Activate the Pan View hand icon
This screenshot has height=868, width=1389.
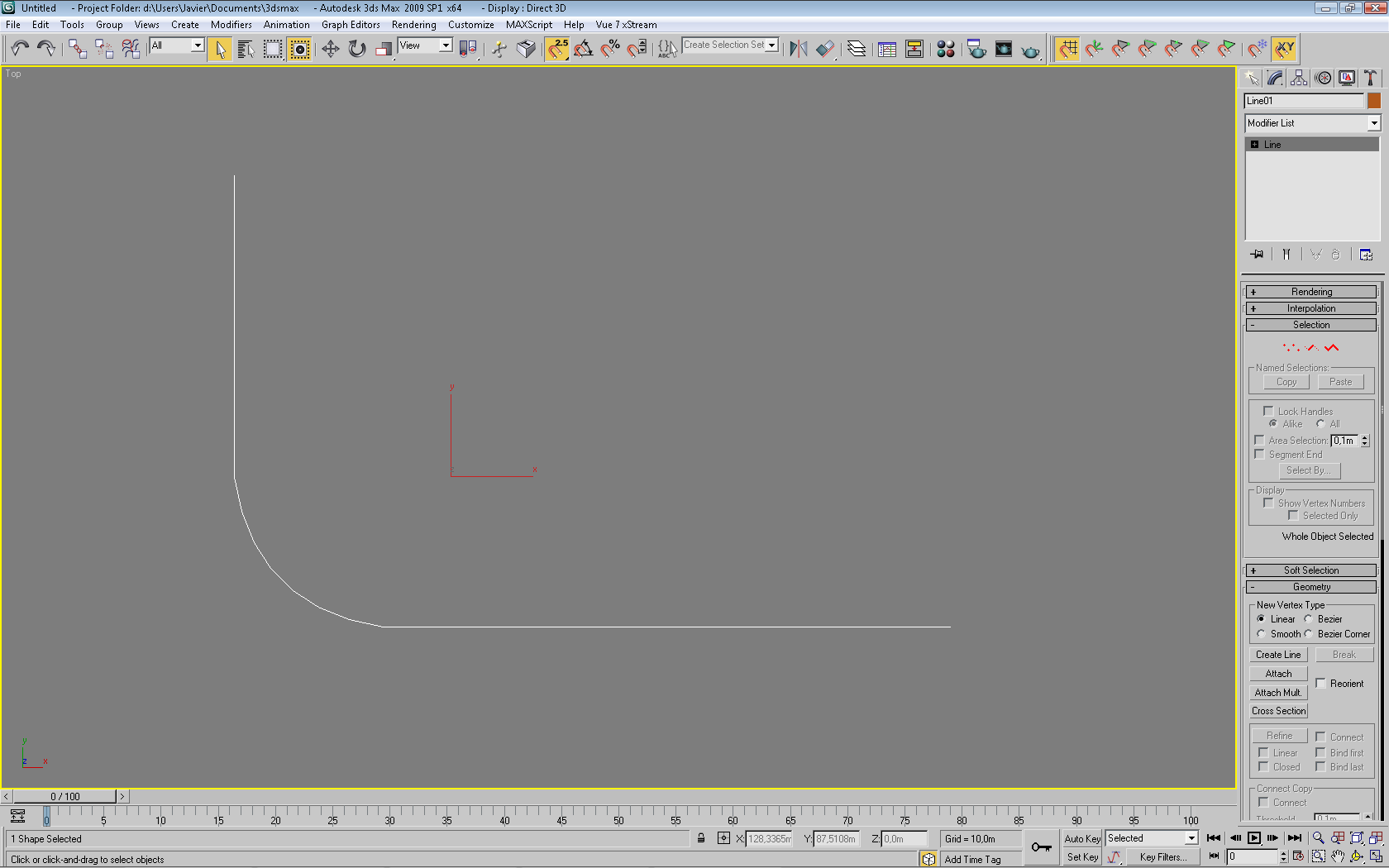[1338, 856]
